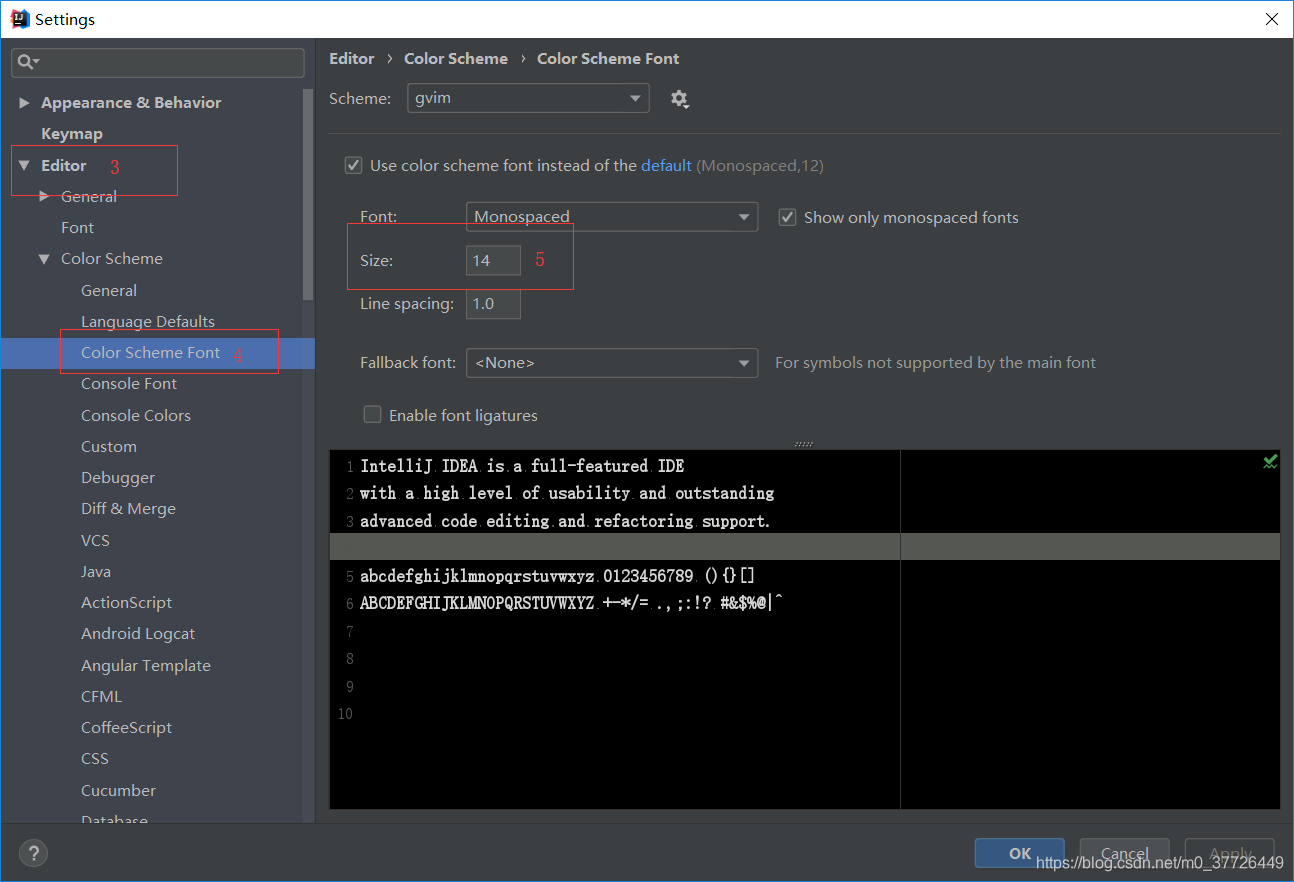Open the Fallback font dropdown
This screenshot has width=1294, height=882.
coord(612,362)
